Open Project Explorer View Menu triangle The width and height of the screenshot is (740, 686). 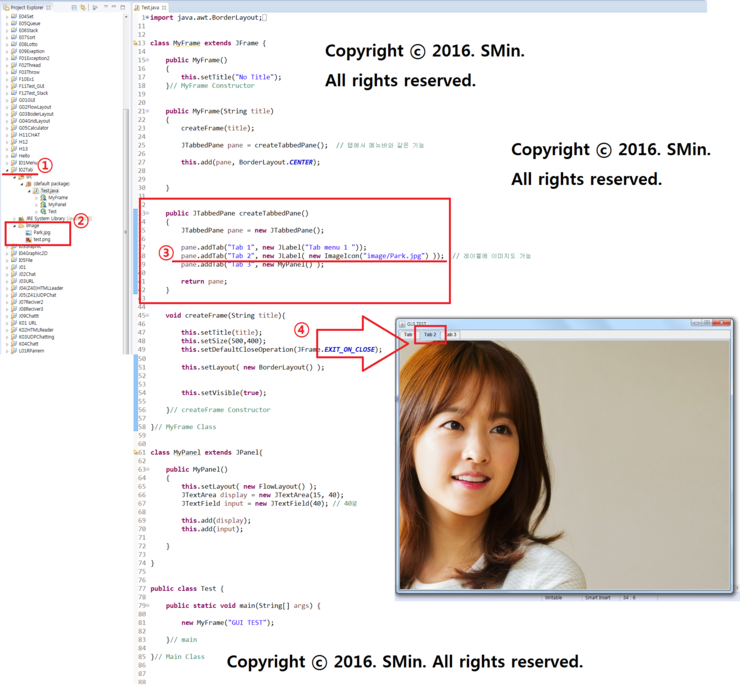pyautogui.click(x=105, y=7)
